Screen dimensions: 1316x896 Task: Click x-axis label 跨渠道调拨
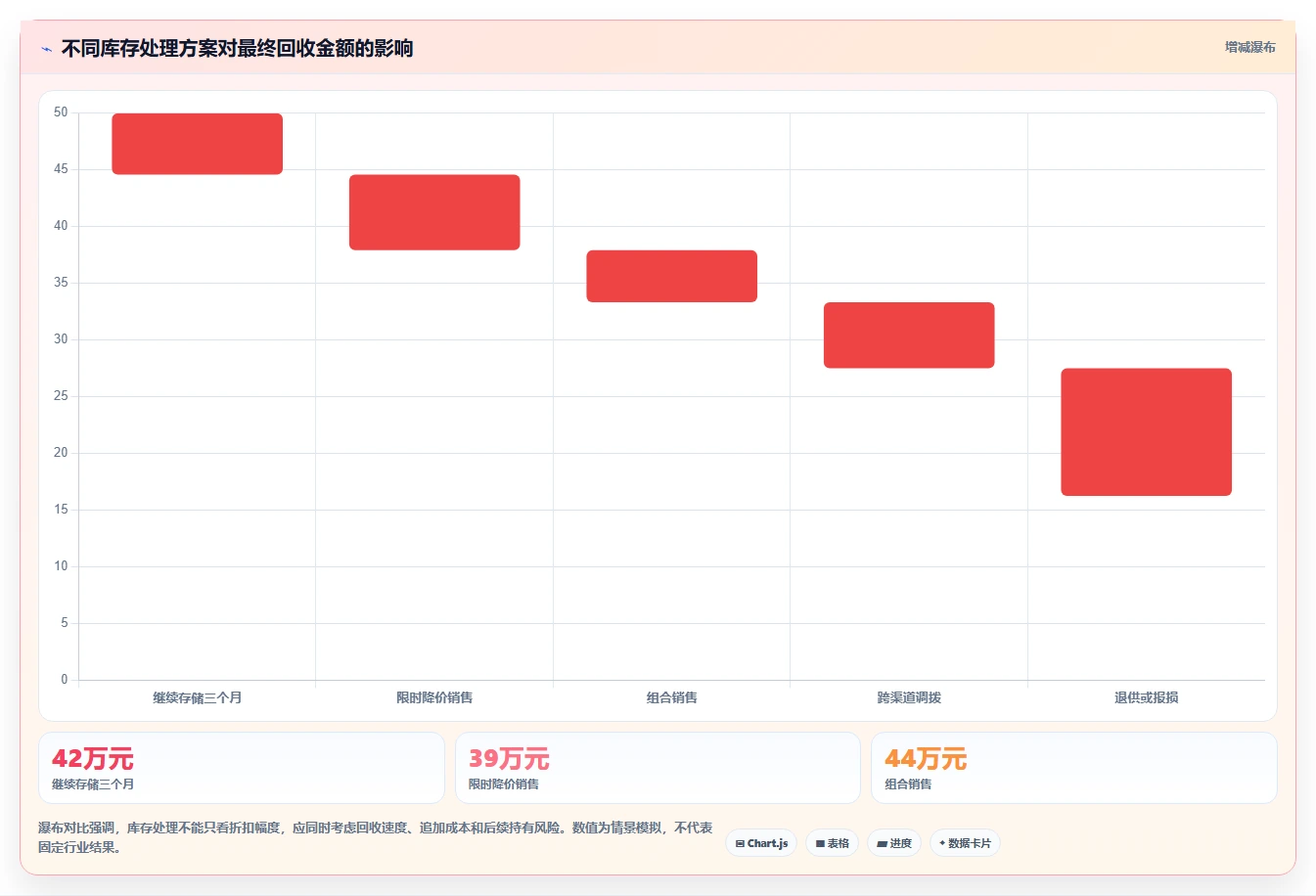click(x=909, y=697)
